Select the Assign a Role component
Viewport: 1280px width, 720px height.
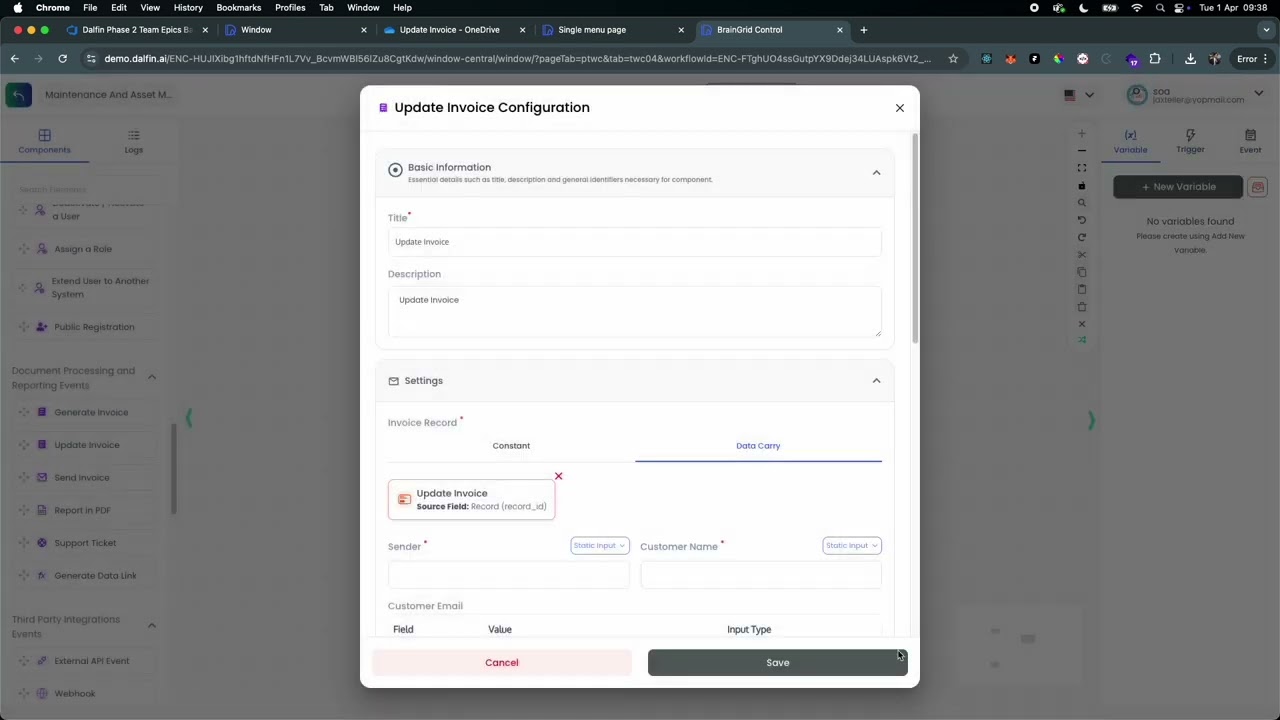[x=83, y=249]
